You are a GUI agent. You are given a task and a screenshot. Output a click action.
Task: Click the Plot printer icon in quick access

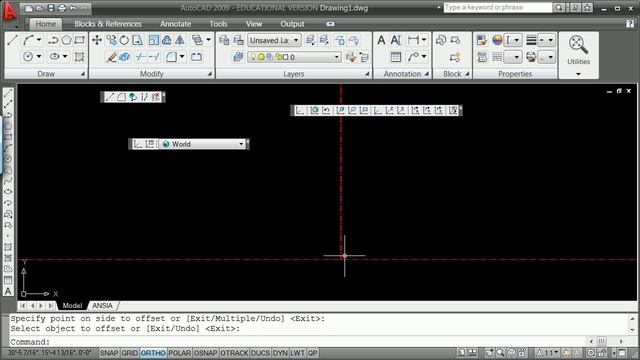(62, 8)
